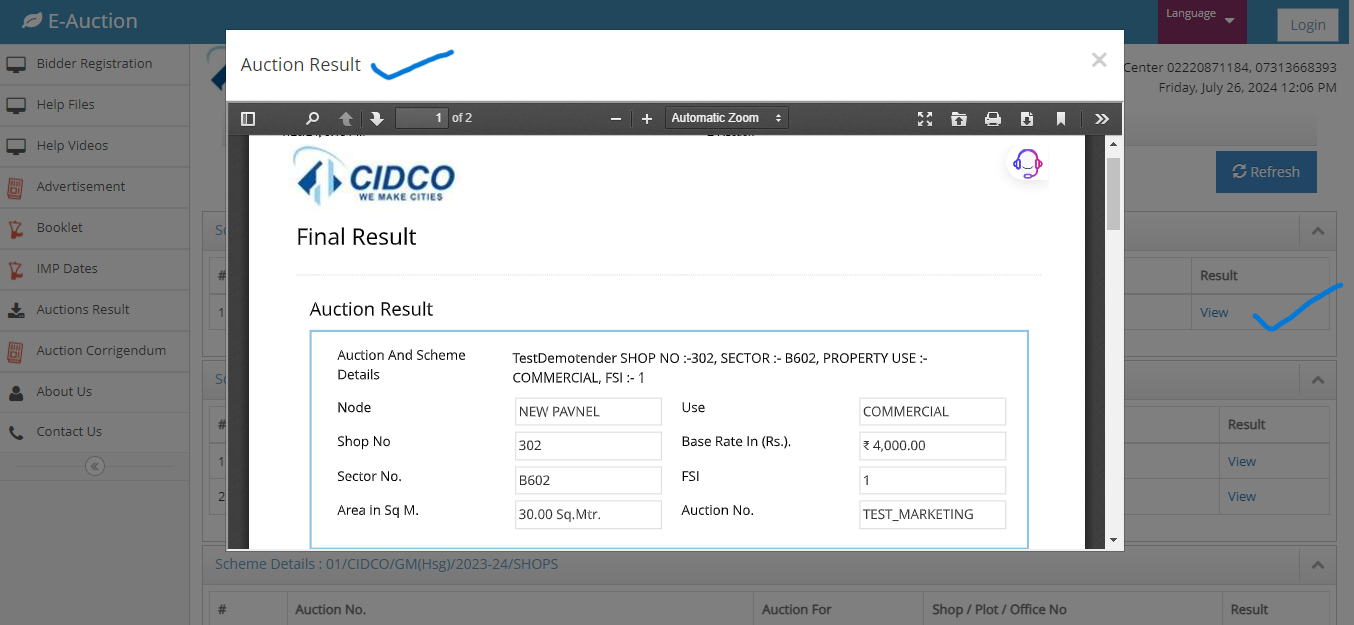Viewport: 1354px width, 625px height.
Task: Click the Login button
Action: [x=1307, y=25]
